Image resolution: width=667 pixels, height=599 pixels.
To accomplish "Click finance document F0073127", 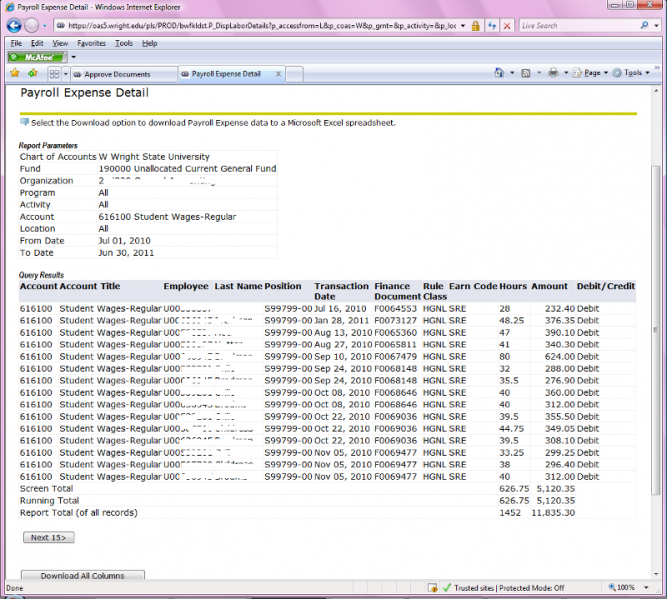I will point(395,320).
